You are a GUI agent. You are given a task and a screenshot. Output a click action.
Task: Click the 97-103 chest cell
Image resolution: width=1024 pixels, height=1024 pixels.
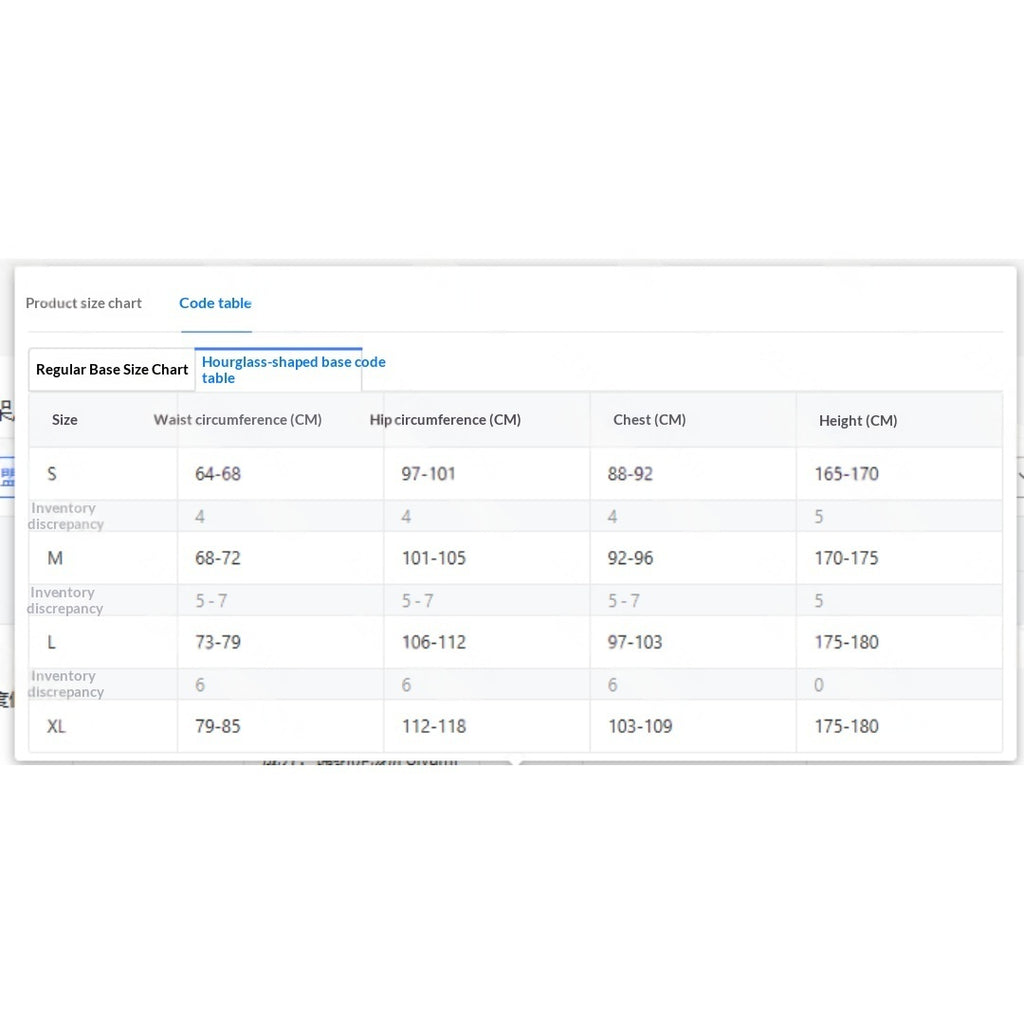635,643
